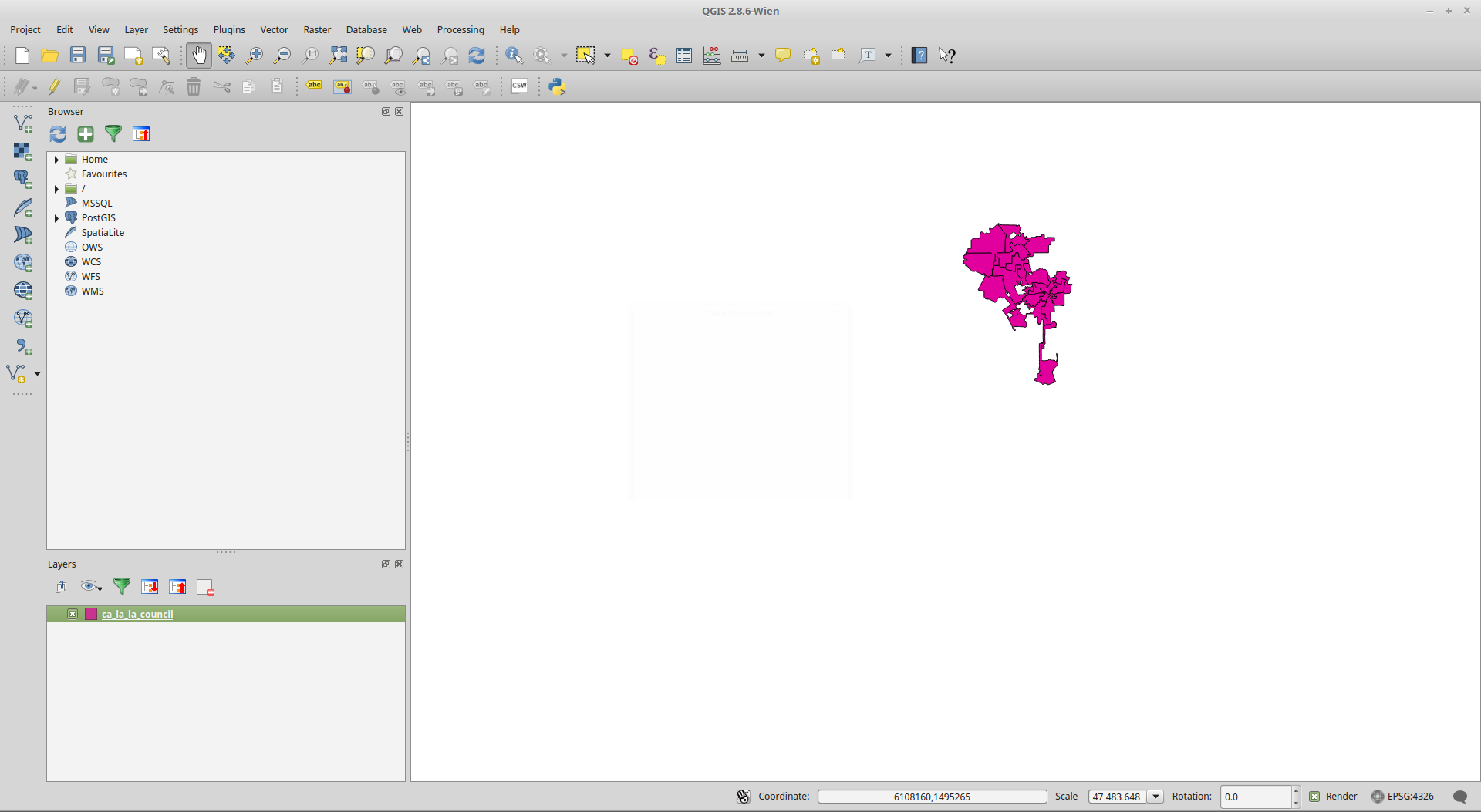Open the Python console icon
This screenshot has width=1481, height=812.
click(x=557, y=86)
